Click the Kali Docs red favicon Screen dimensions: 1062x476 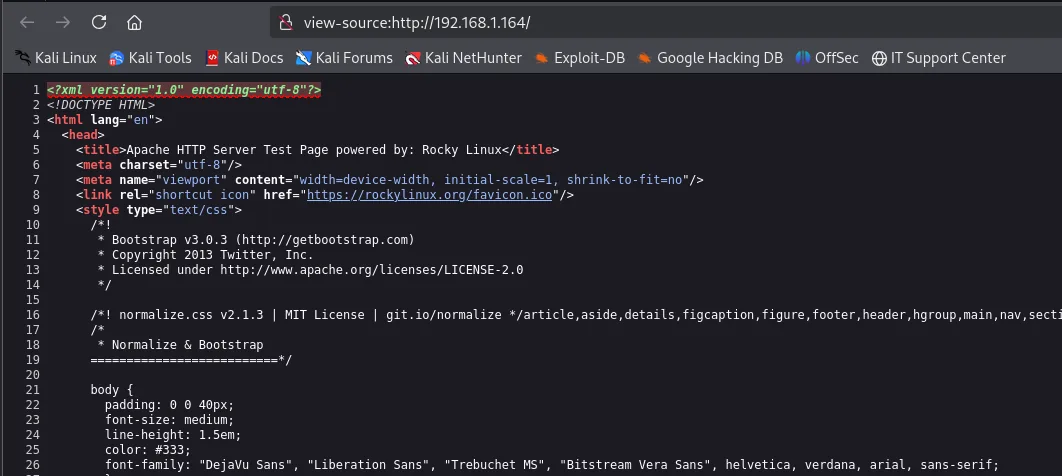pyautogui.click(x=212, y=58)
